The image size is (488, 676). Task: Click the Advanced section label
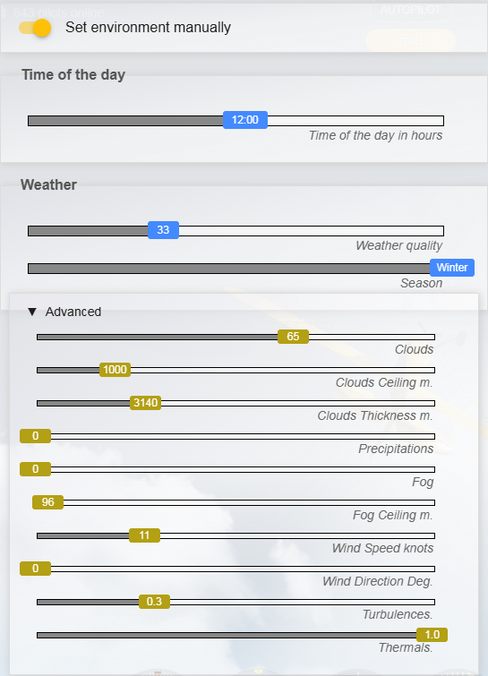73,312
